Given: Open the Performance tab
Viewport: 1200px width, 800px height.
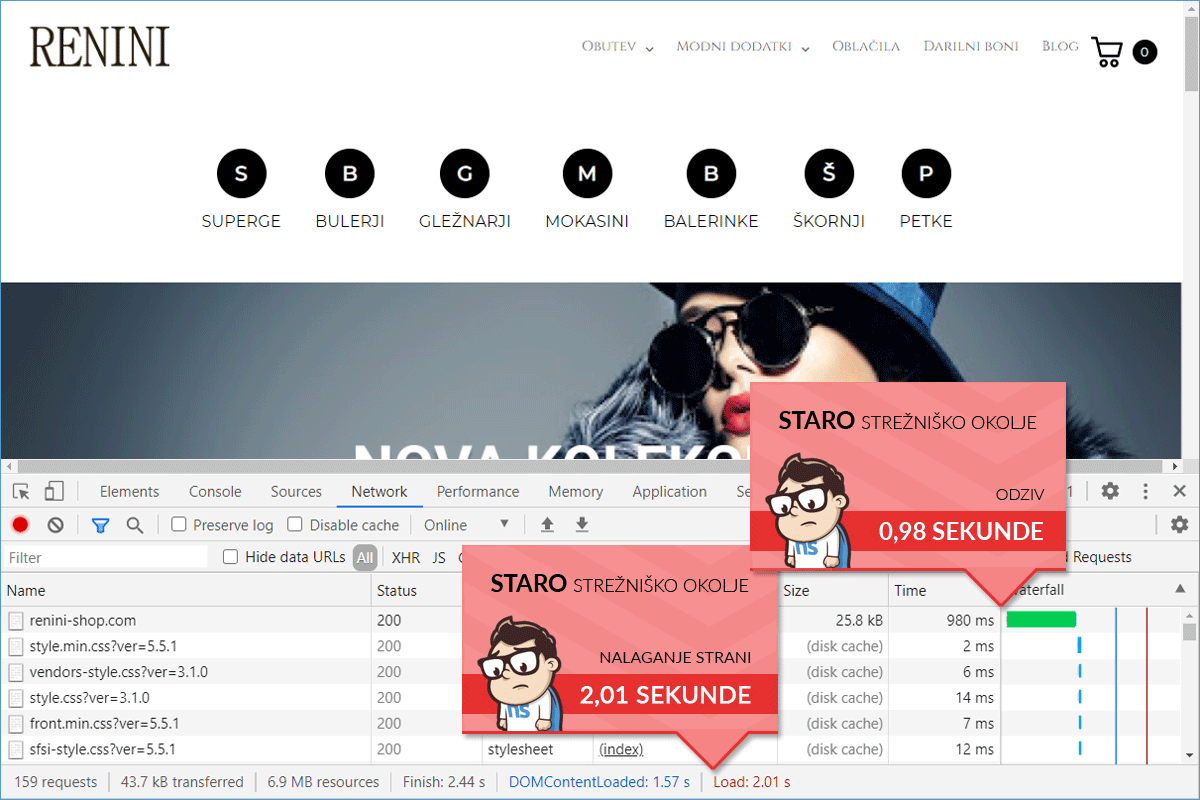Looking at the screenshot, I should (x=478, y=491).
